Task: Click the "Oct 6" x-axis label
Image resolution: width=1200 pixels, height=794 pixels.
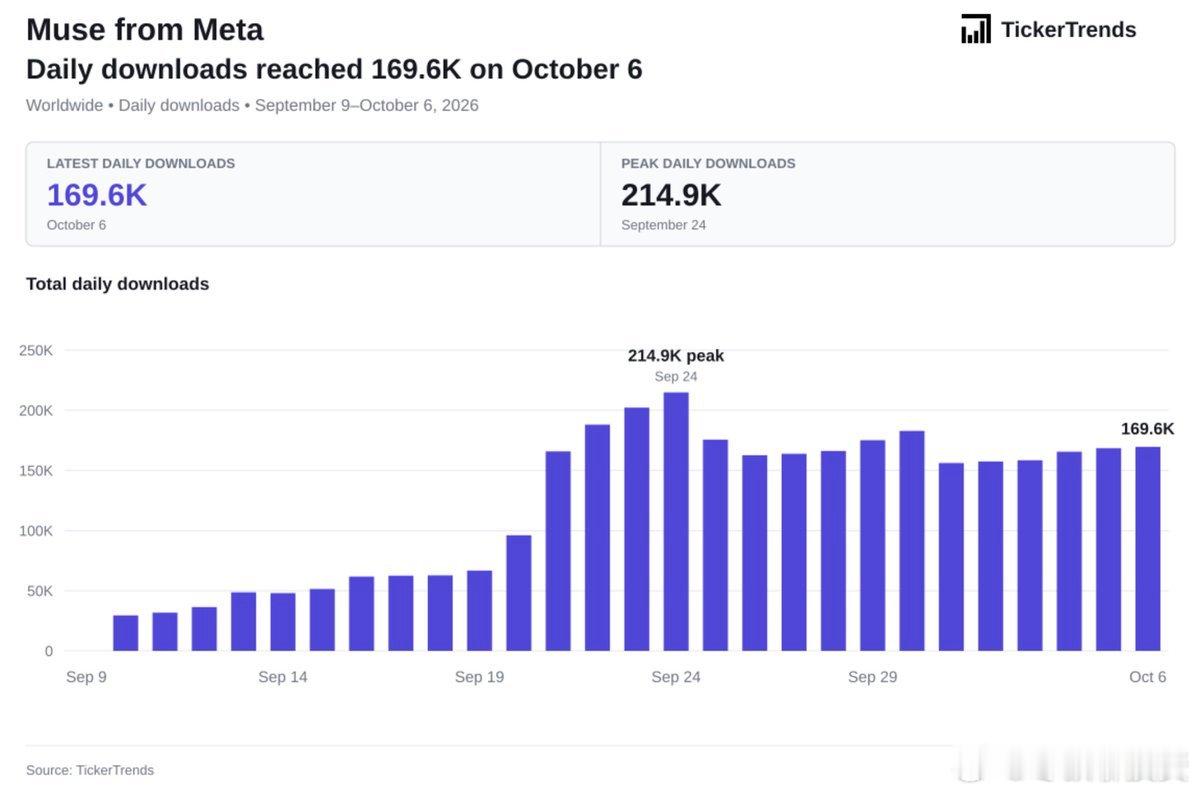Action: (x=1148, y=677)
